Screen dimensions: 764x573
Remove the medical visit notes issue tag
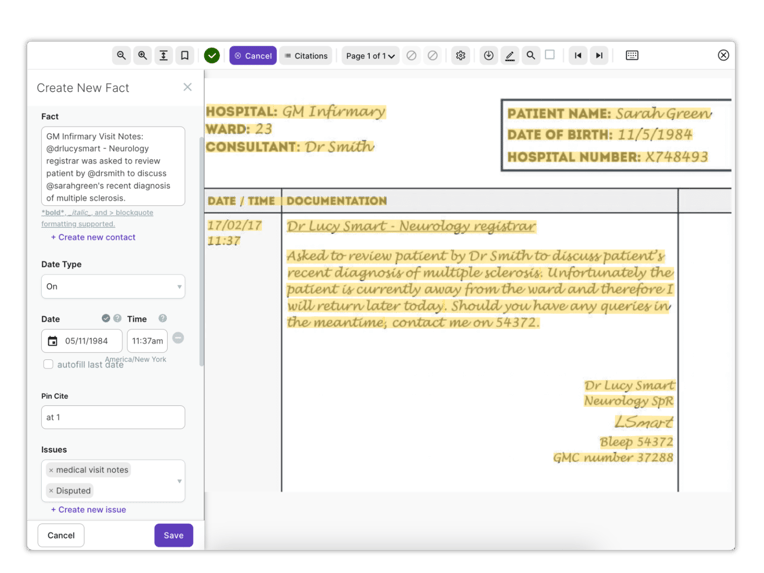51,470
